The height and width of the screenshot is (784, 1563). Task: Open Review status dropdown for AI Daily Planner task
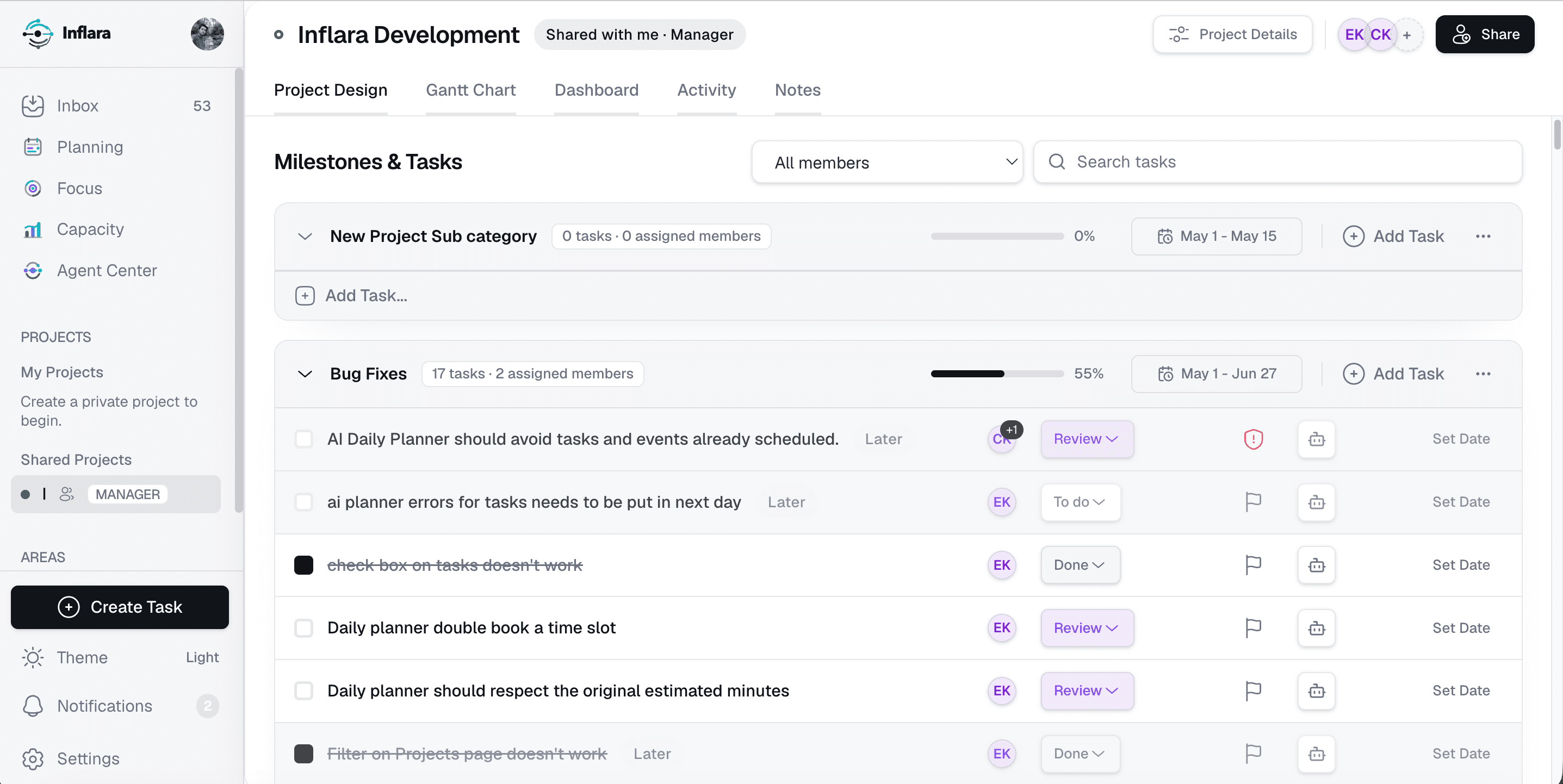pos(1087,439)
